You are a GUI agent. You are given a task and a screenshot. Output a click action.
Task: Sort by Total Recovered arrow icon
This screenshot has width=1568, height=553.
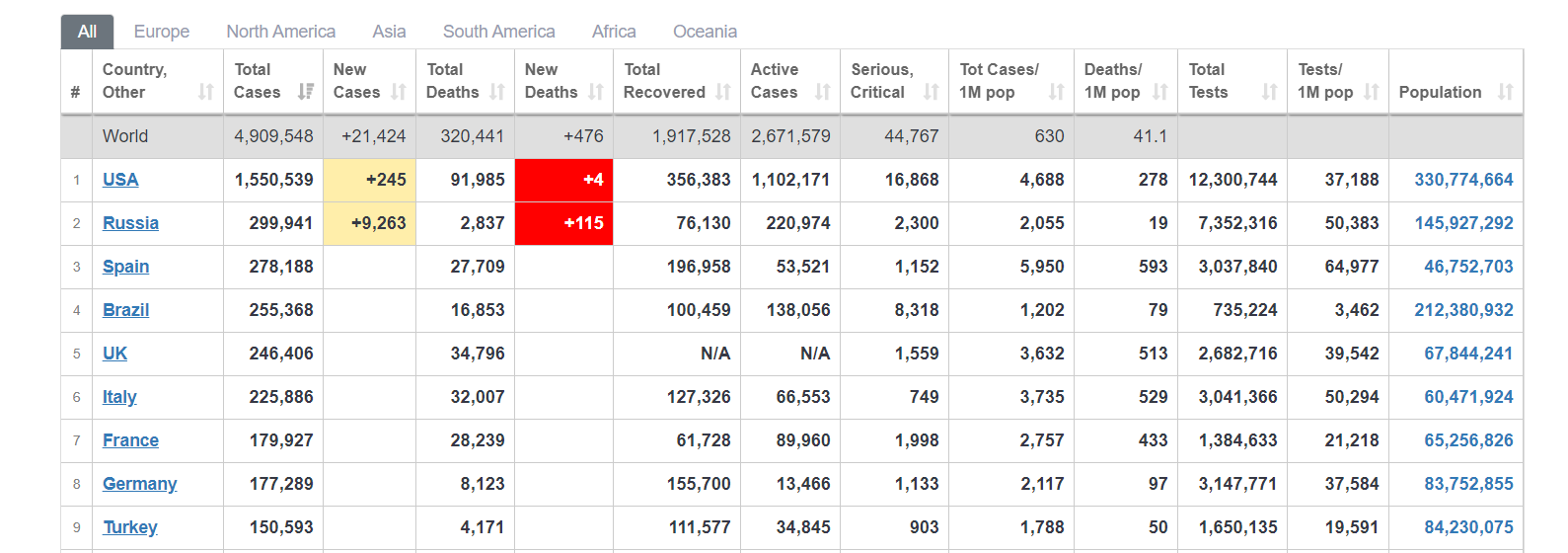[x=723, y=92]
